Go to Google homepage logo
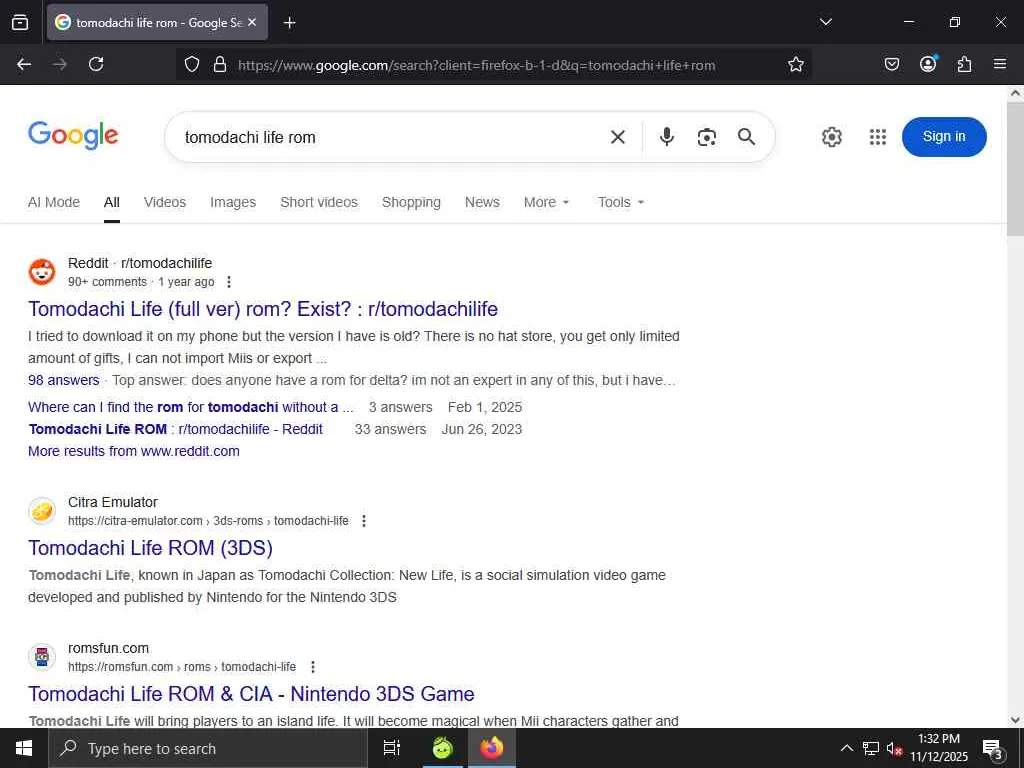This screenshot has height=768, width=1024. click(x=73, y=136)
